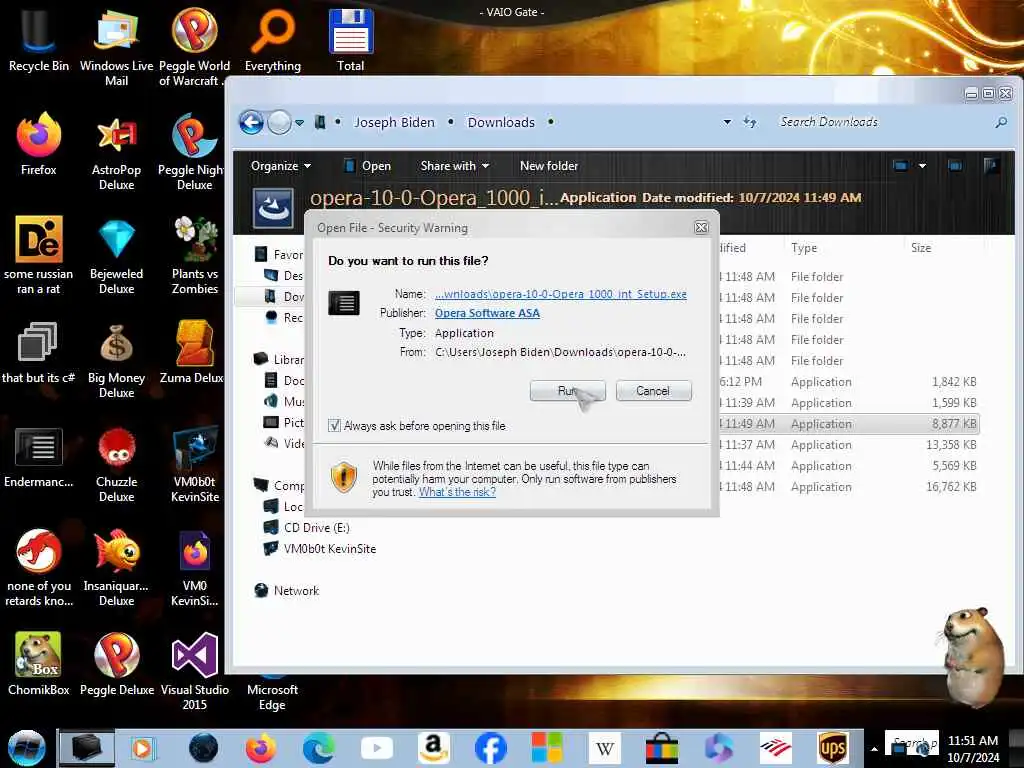Select CD Drive (E:) in navigation pane

[x=317, y=528]
